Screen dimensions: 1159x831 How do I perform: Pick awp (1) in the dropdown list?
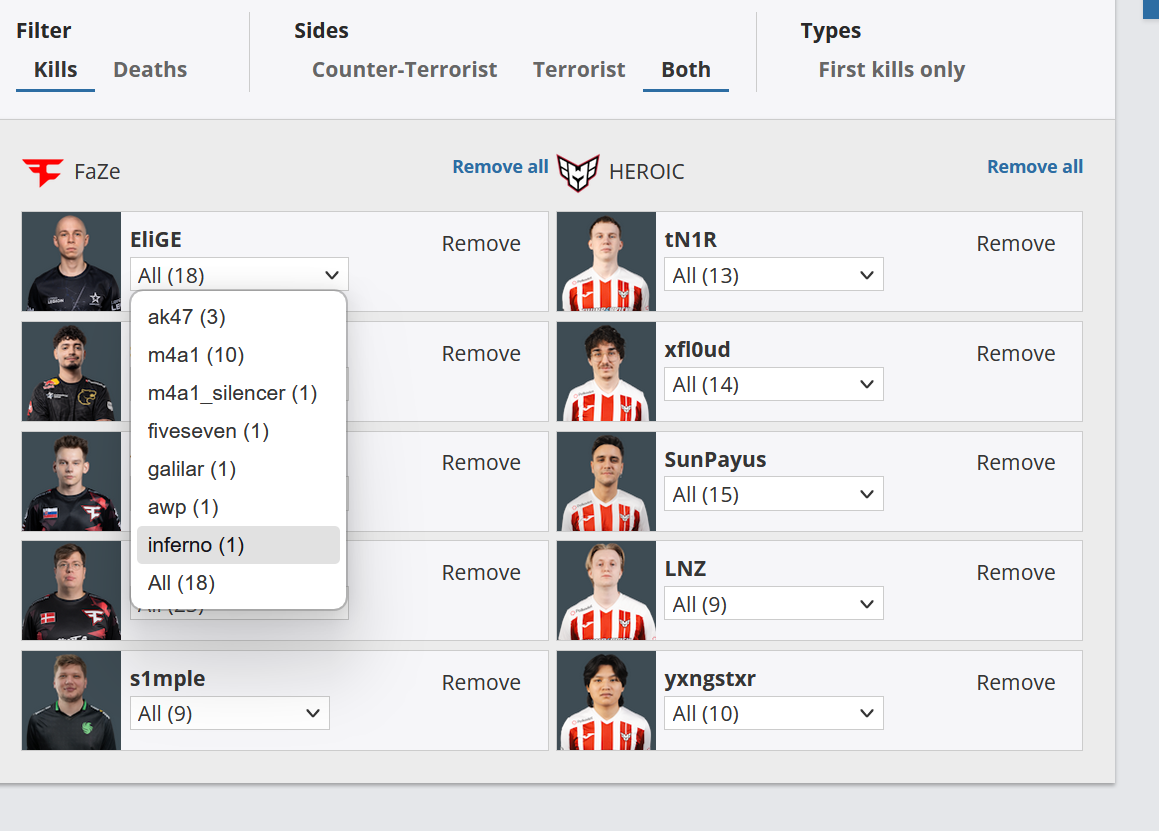point(183,507)
